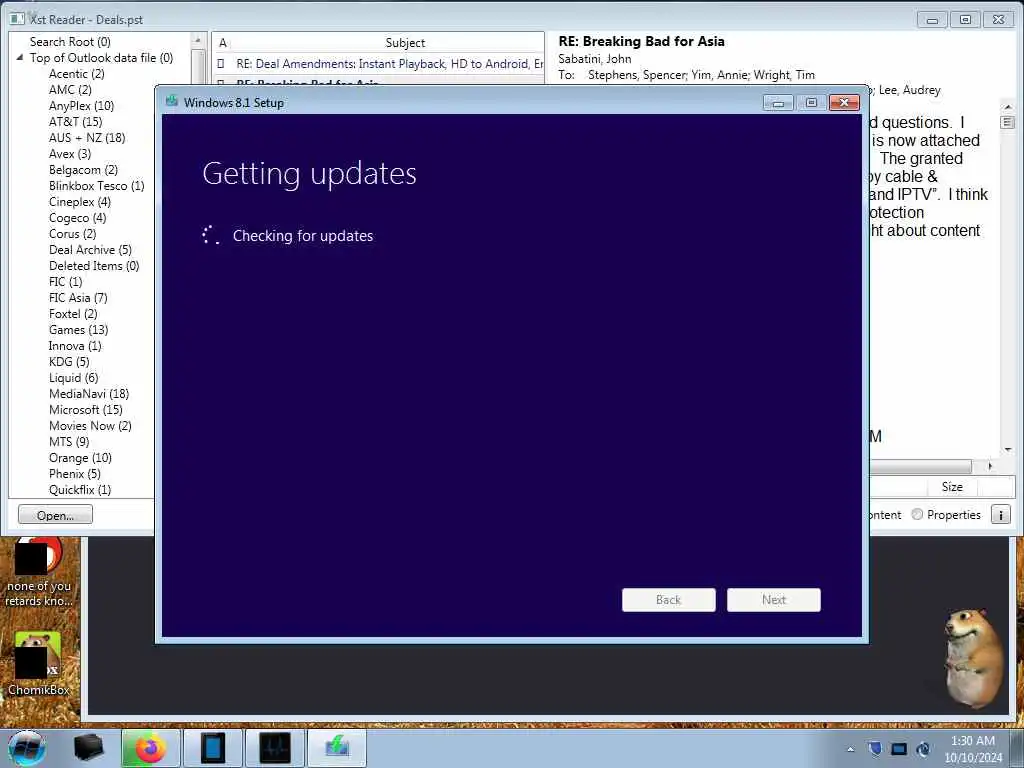Click message body scrollbar up arrow
The height and width of the screenshot is (768, 1024).
pyautogui.click(x=1008, y=106)
